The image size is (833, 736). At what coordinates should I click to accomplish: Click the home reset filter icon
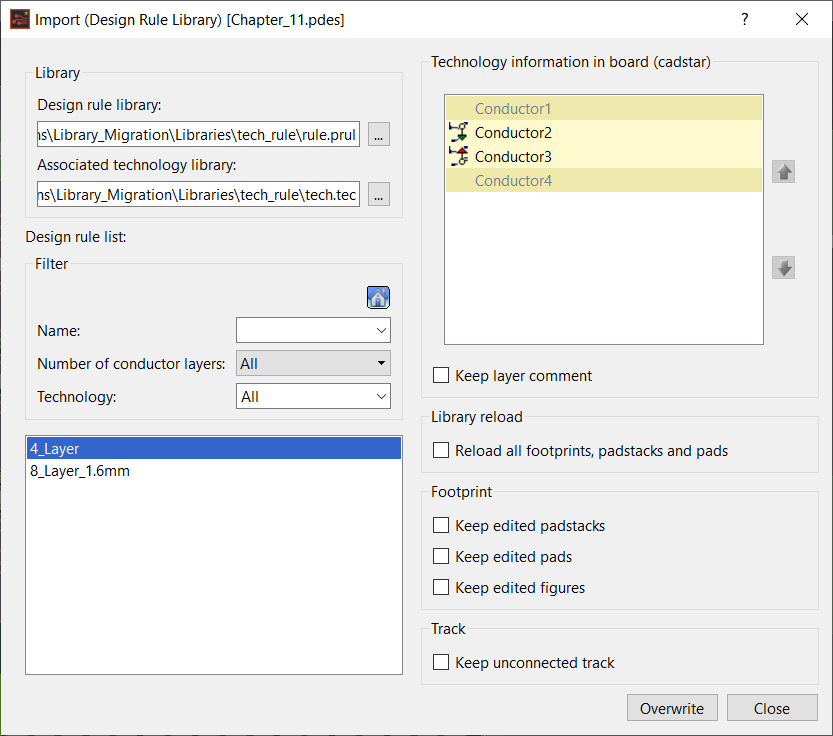click(378, 297)
